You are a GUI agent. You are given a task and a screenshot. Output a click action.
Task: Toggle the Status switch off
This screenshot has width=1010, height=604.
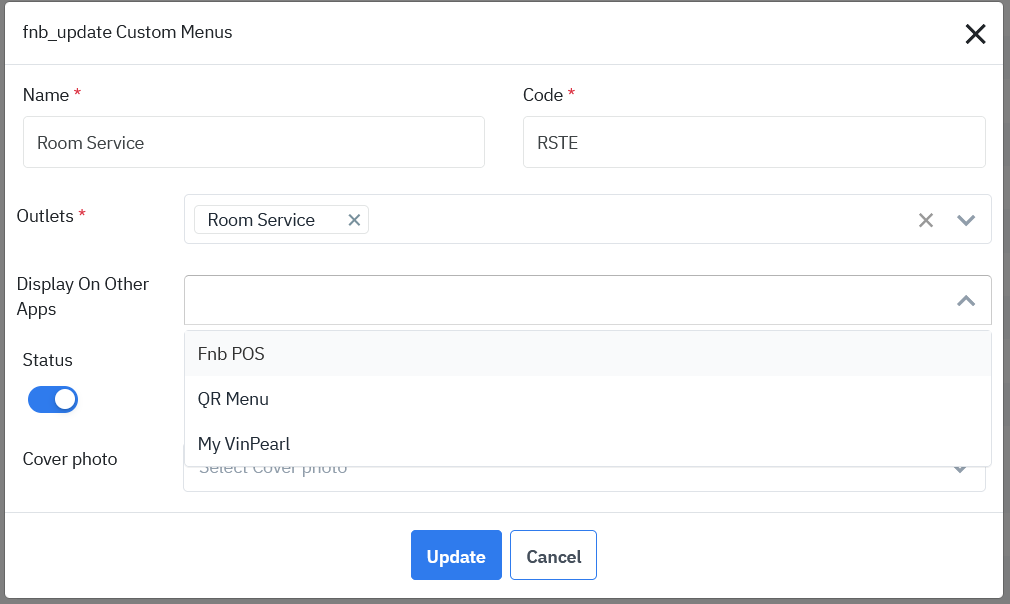[x=53, y=400]
